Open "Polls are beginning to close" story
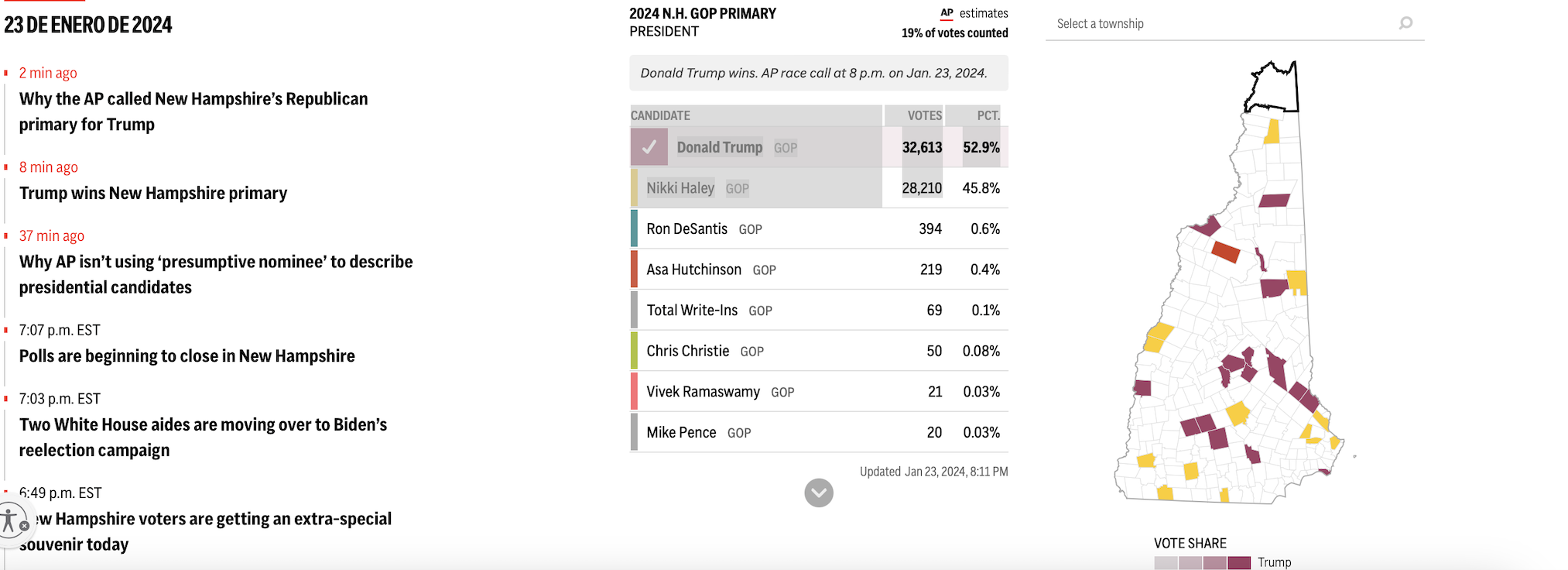 tap(187, 356)
